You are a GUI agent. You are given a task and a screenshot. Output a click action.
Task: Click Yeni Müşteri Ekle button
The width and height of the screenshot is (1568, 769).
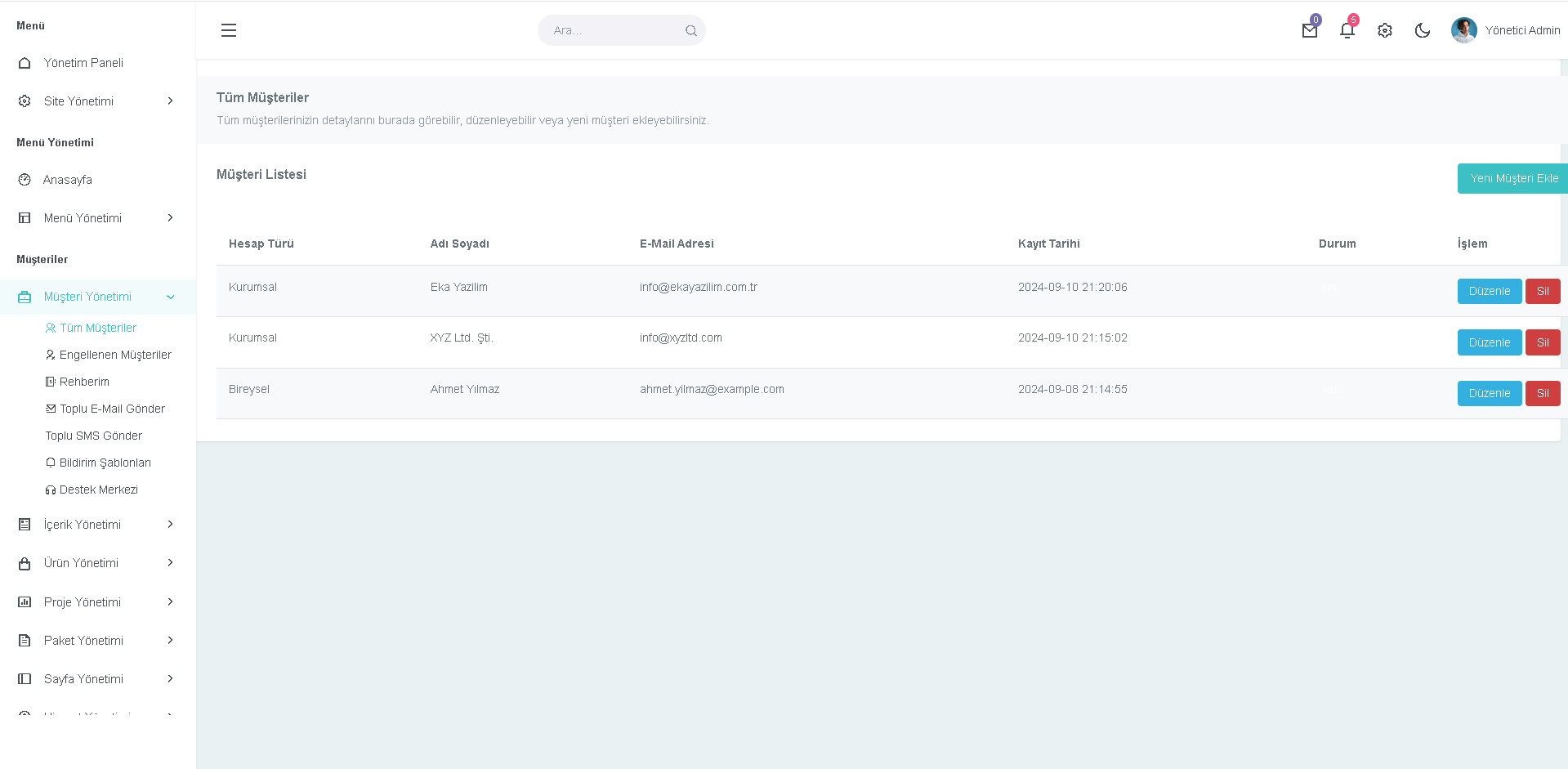coord(1513,178)
